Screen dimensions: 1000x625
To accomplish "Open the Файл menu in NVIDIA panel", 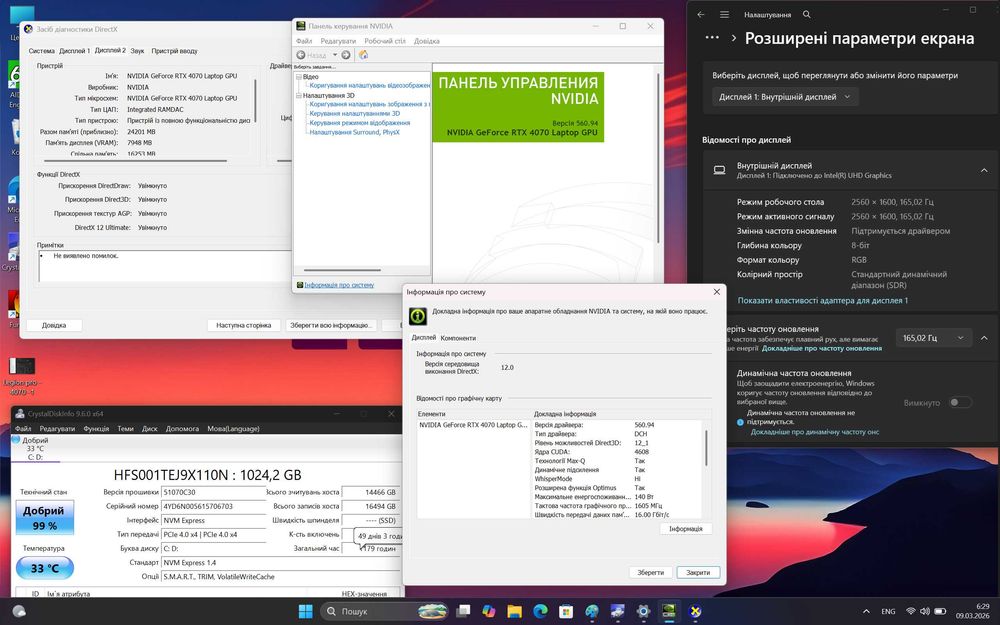I will click(x=304, y=41).
